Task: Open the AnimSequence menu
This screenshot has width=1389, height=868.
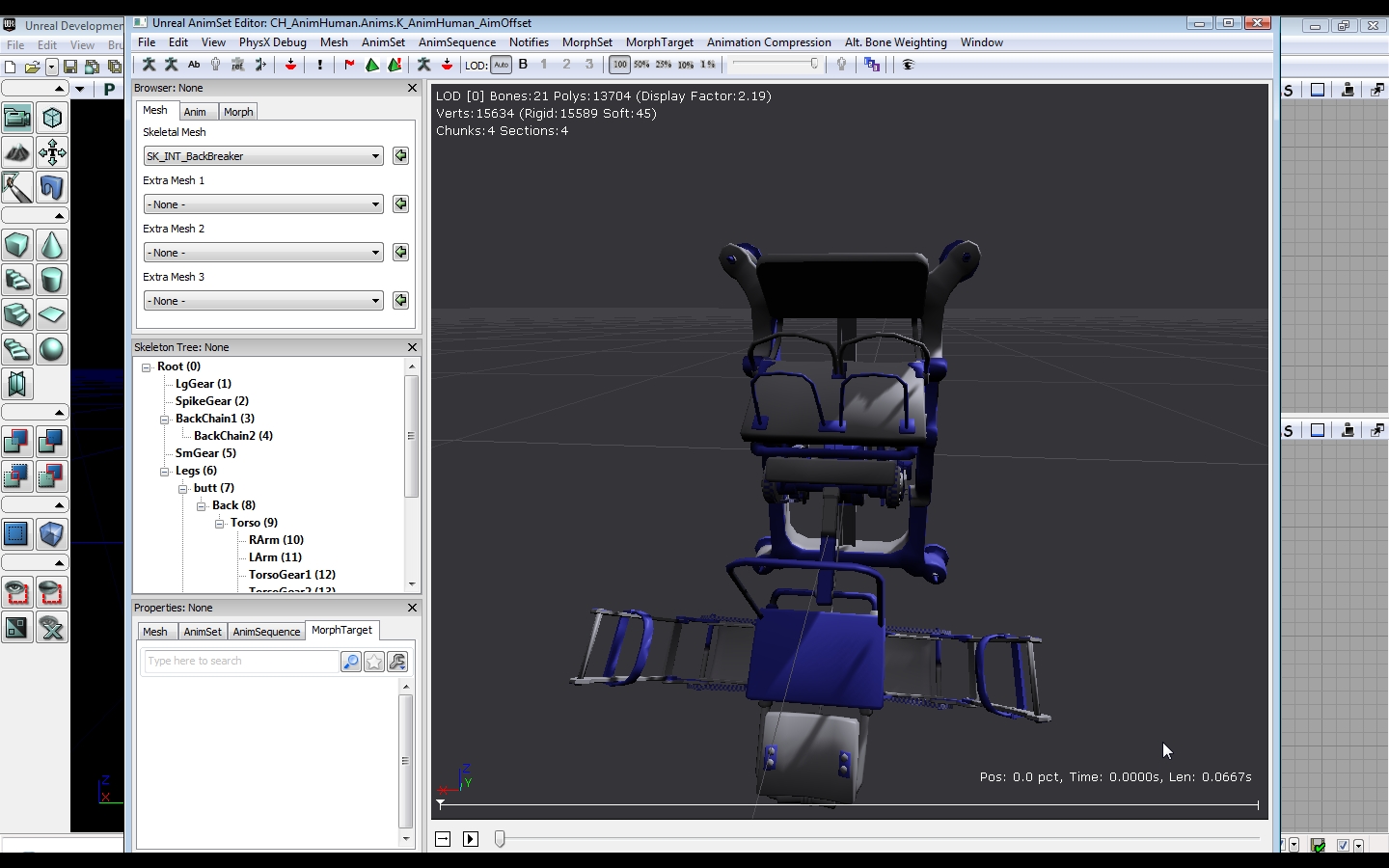Action: click(457, 42)
